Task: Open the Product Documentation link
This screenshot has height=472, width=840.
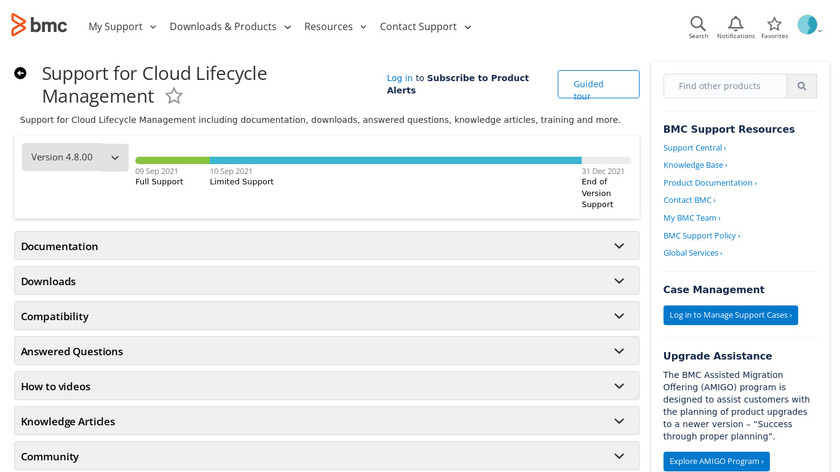Action: click(710, 183)
